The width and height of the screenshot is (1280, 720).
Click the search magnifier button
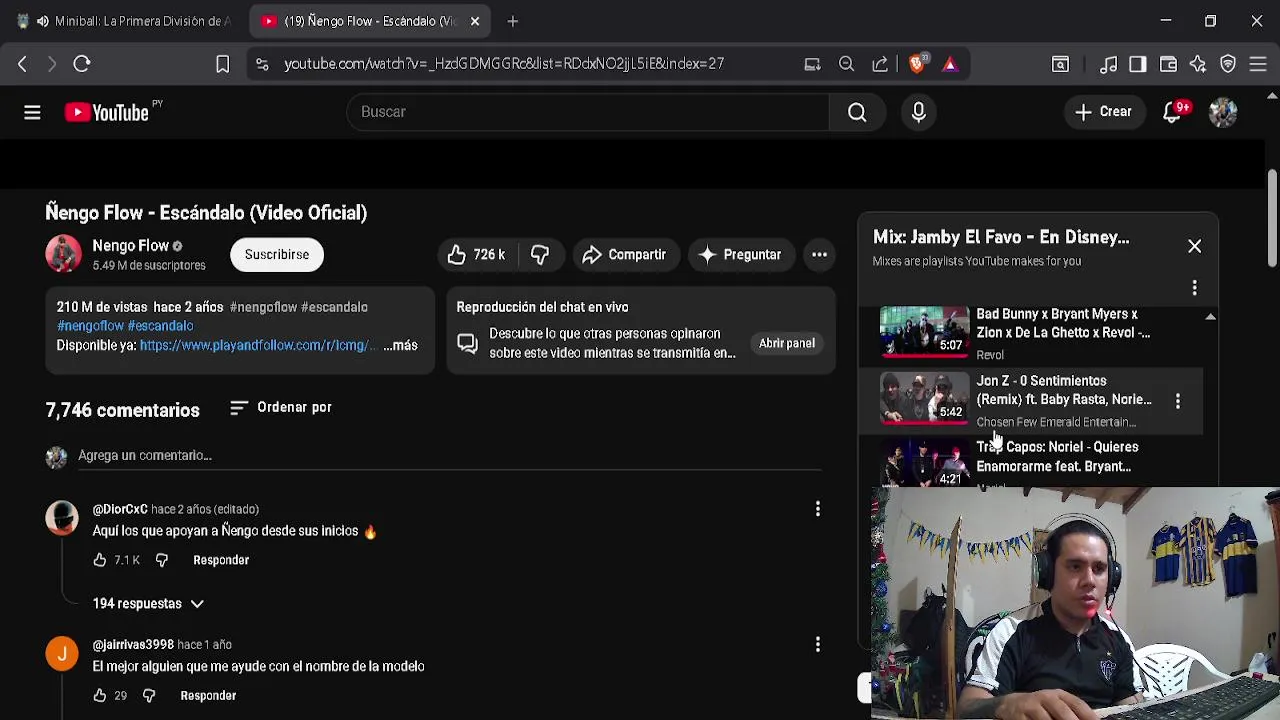857,112
